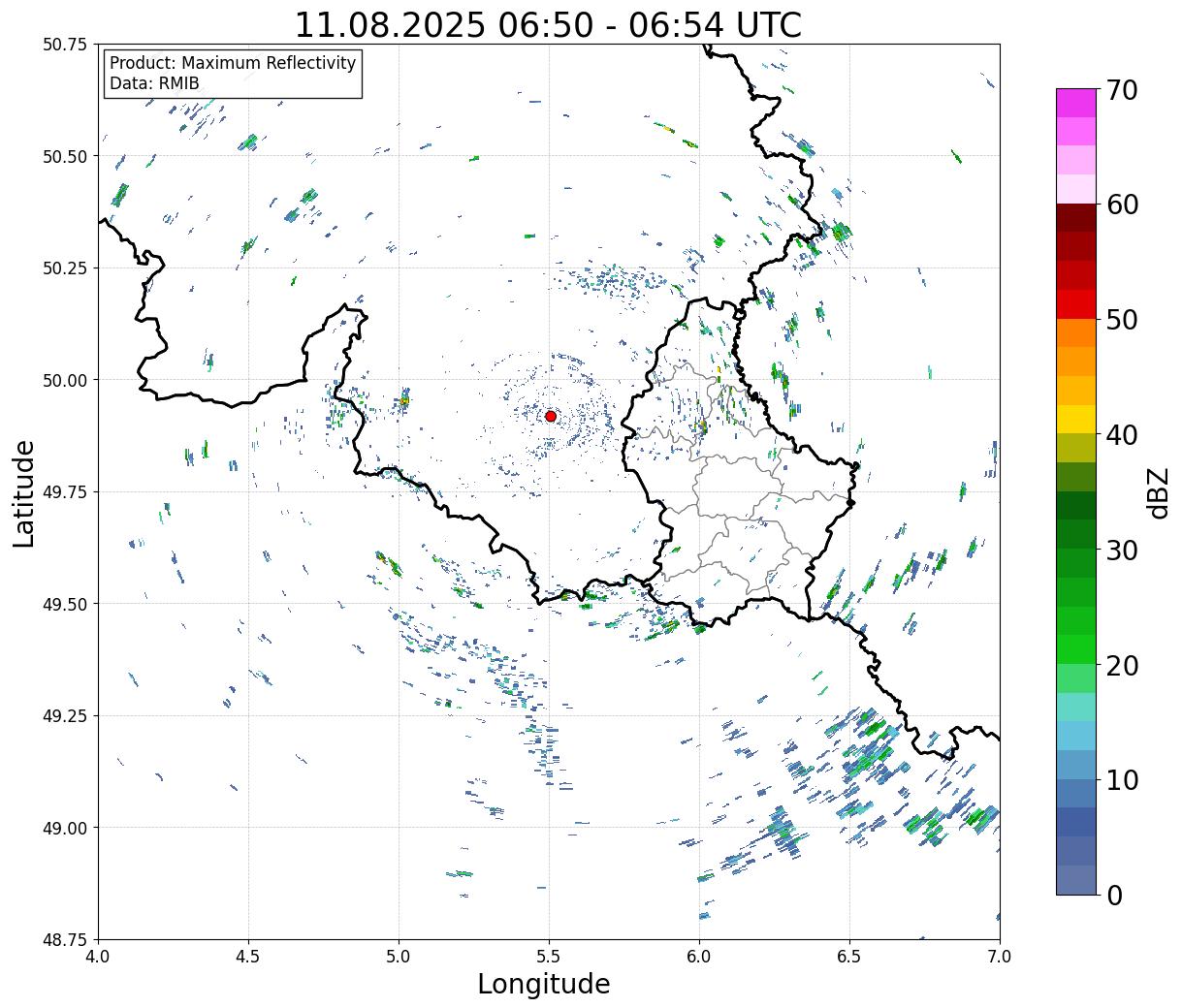Click latitude tick label 49.00

pos(65,828)
